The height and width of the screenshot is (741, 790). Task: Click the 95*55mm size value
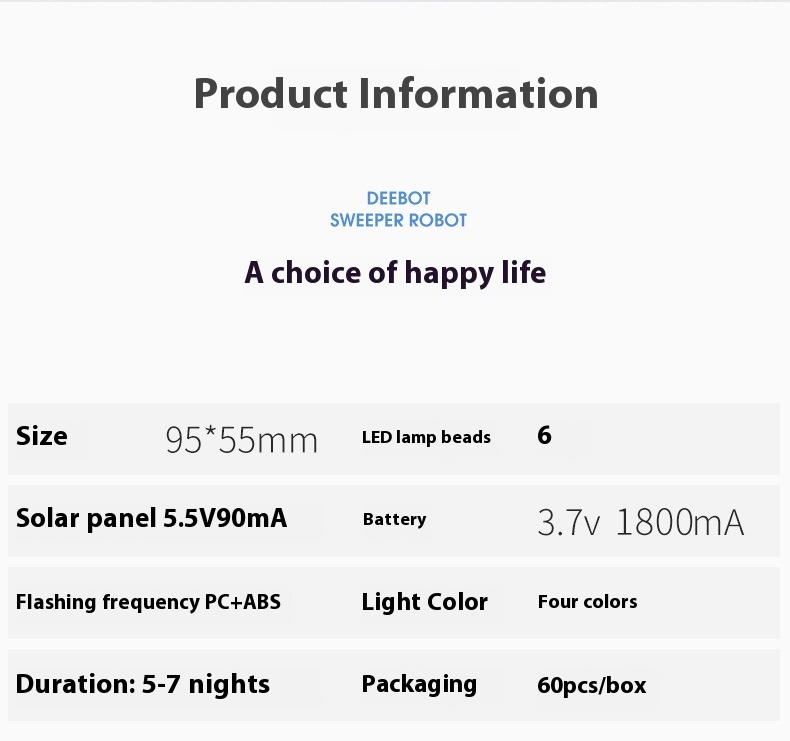pos(241,440)
